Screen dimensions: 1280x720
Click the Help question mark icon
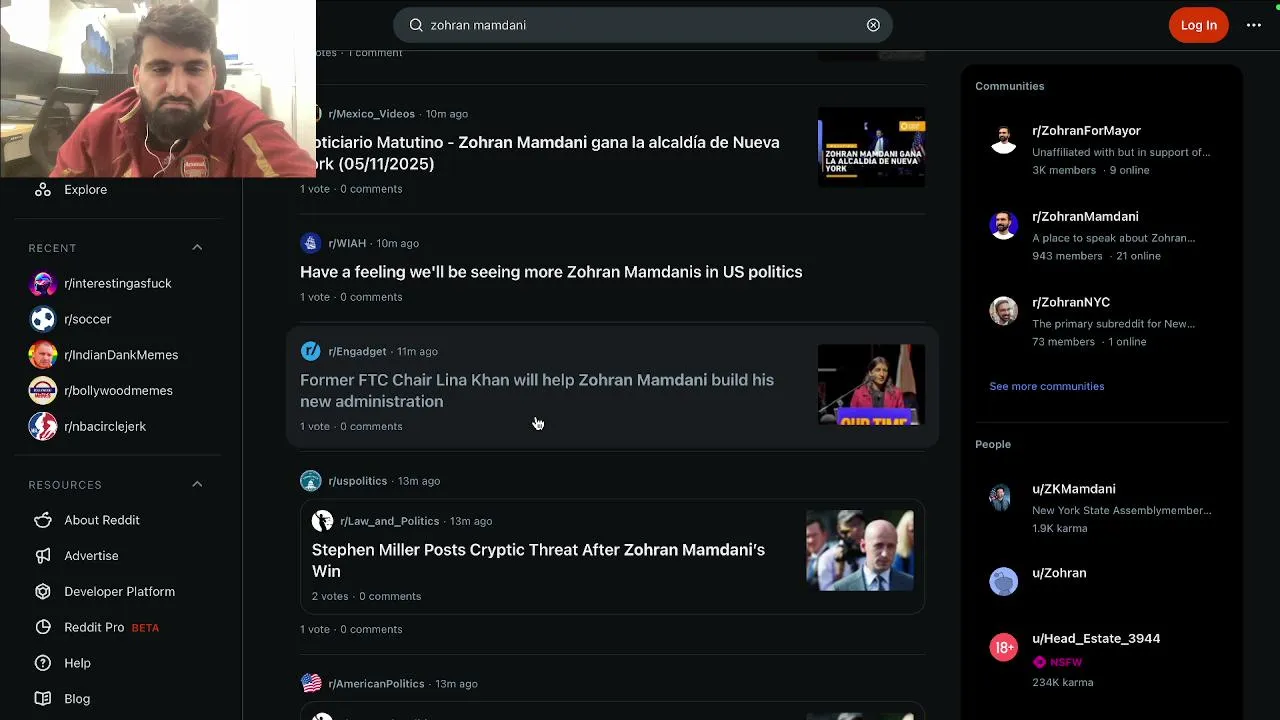[x=43, y=663]
